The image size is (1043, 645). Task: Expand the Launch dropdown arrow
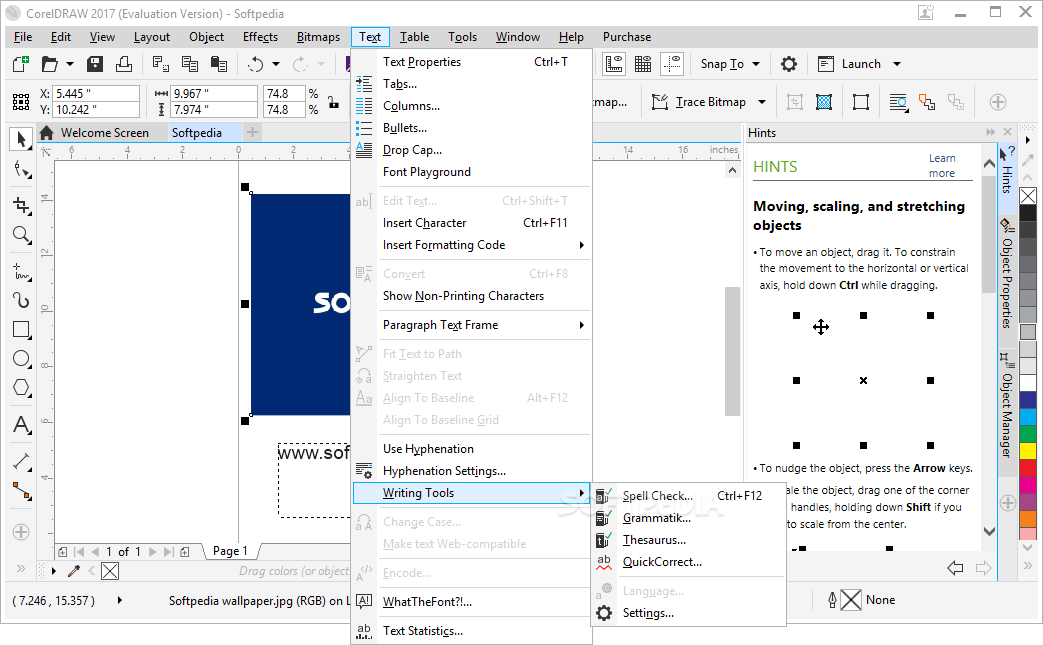[x=897, y=64]
